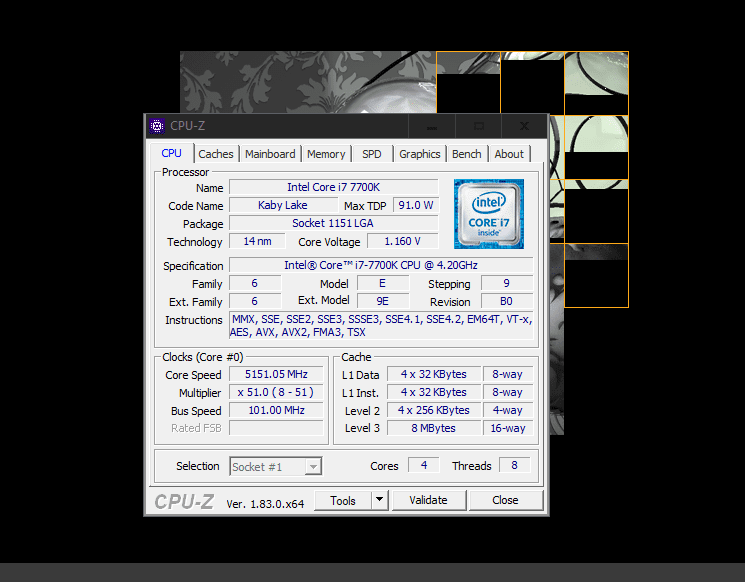745x582 pixels.
Task: Click the Threads count value 8
Action: pos(515,465)
